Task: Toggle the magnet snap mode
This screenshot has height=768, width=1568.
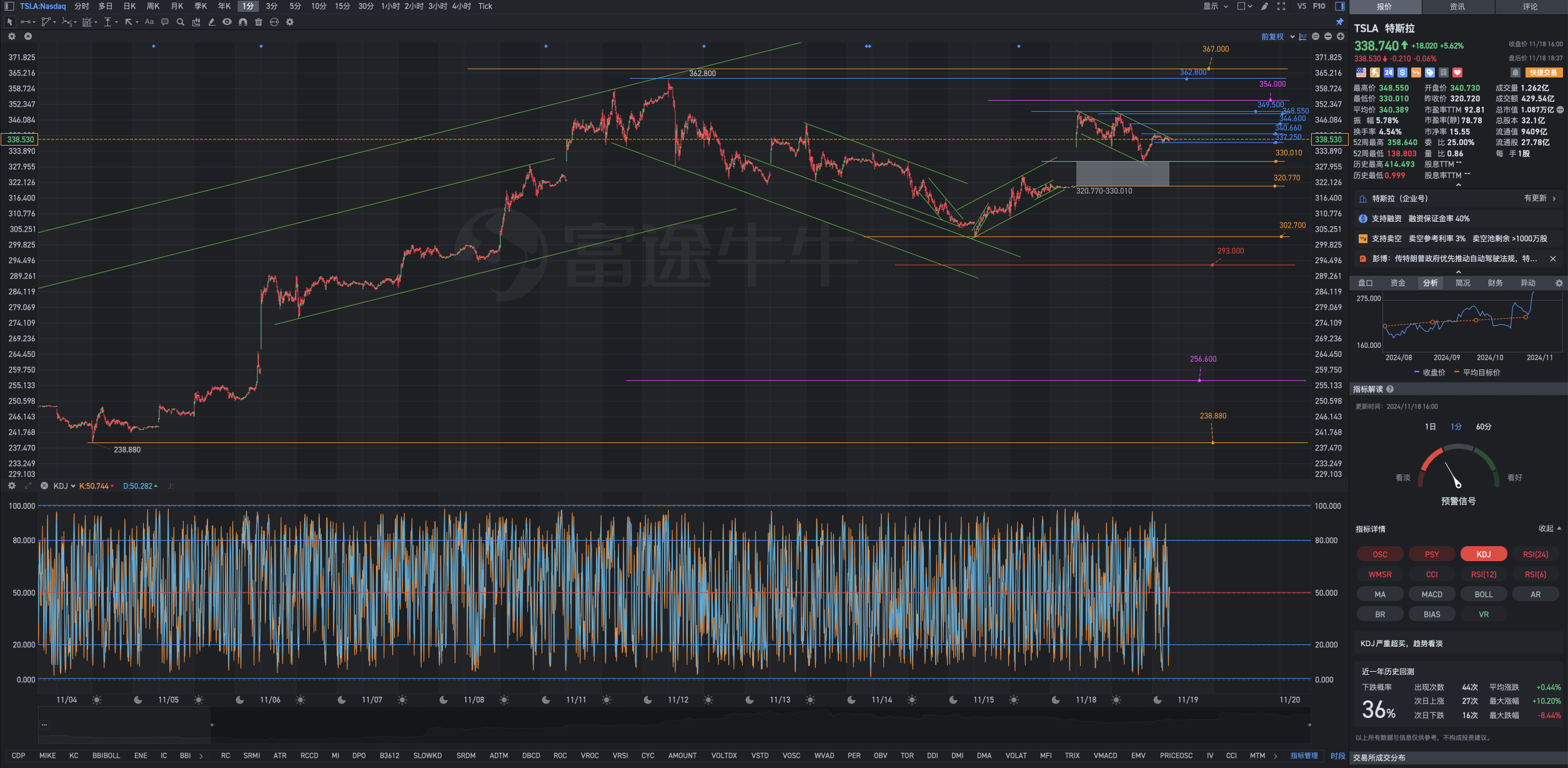Action: coord(243,22)
